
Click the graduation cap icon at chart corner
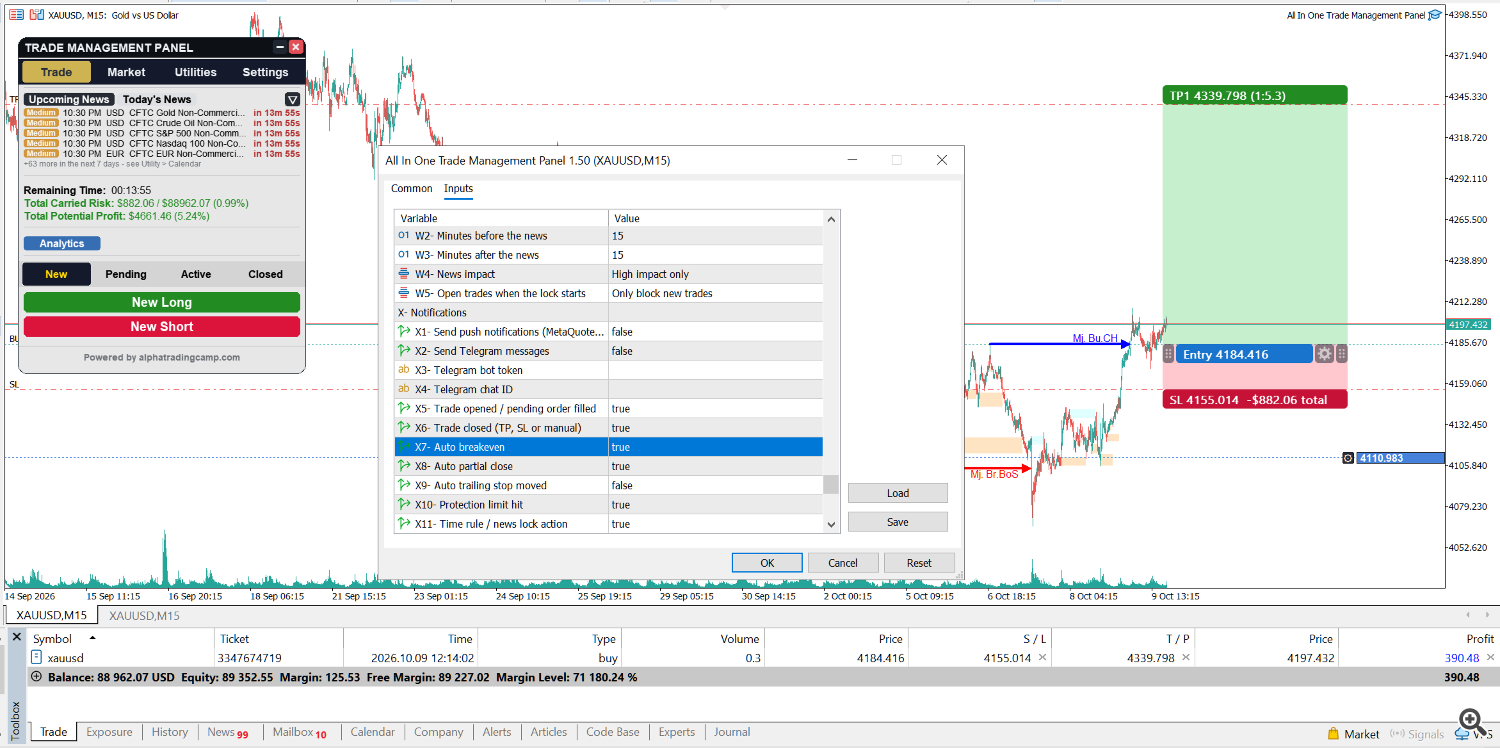(1435, 15)
